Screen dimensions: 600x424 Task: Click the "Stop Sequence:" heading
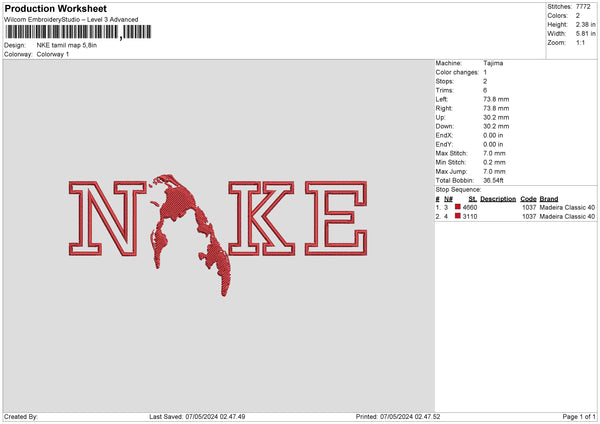[x=458, y=189]
